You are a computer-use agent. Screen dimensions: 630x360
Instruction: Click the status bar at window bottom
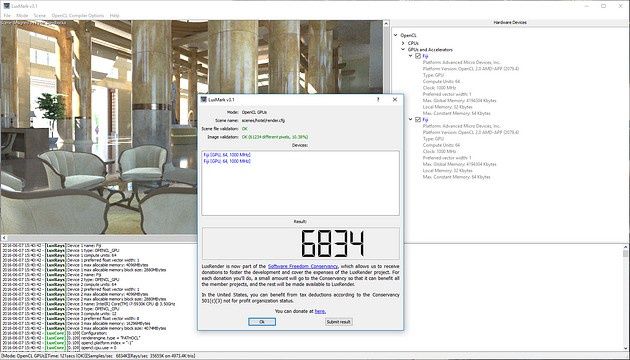point(315,356)
